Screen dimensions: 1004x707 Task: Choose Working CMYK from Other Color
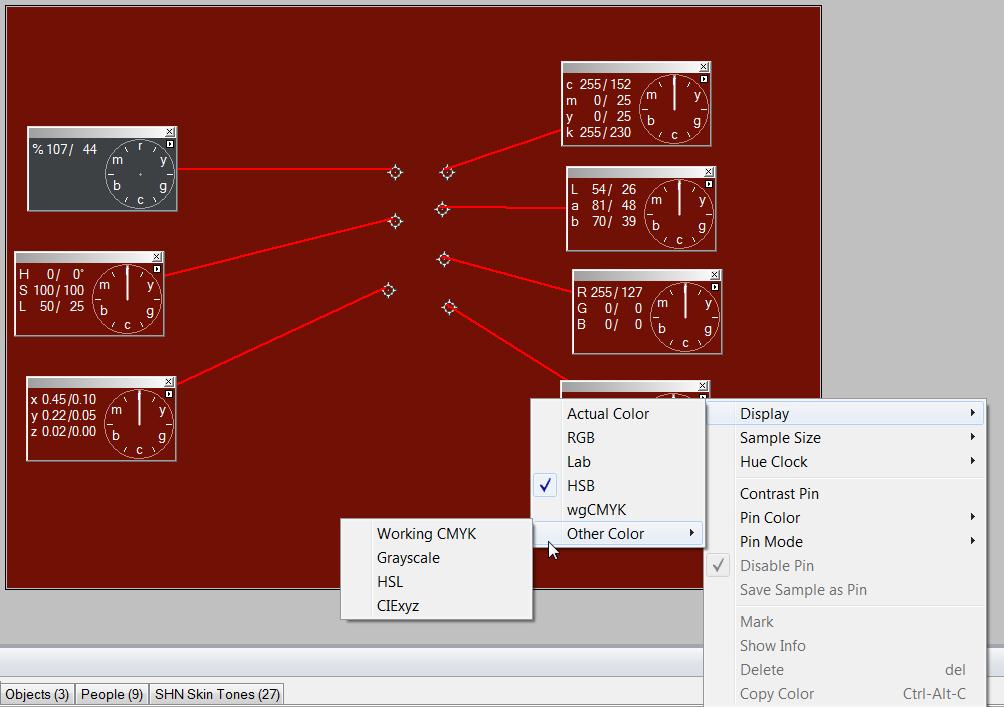[437, 533]
